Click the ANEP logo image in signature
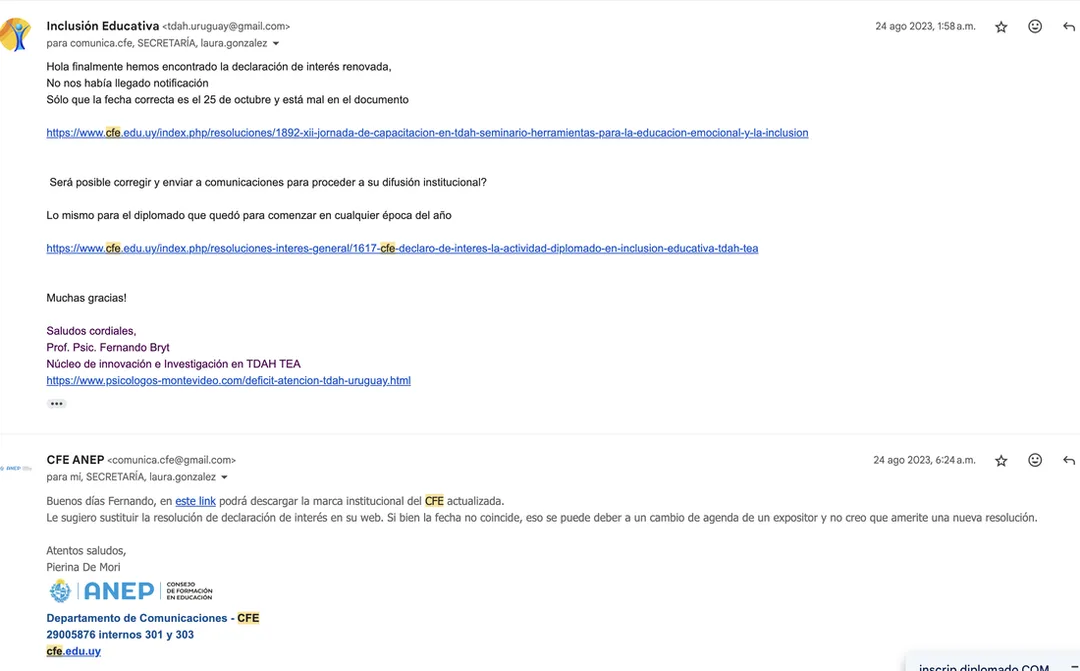Viewport: 1080px width, 671px height. point(130,591)
